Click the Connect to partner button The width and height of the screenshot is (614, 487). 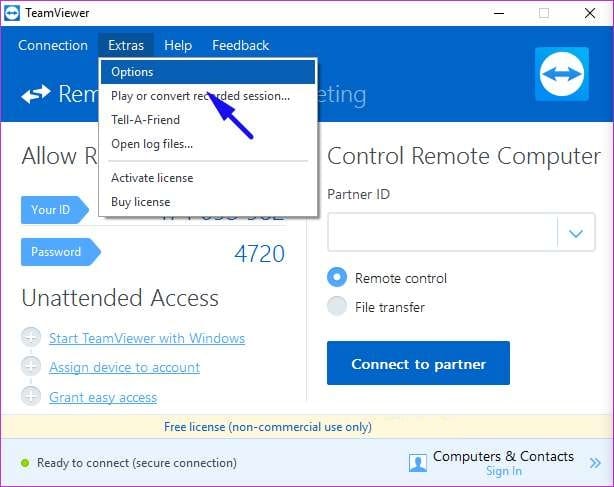tap(418, 363)
